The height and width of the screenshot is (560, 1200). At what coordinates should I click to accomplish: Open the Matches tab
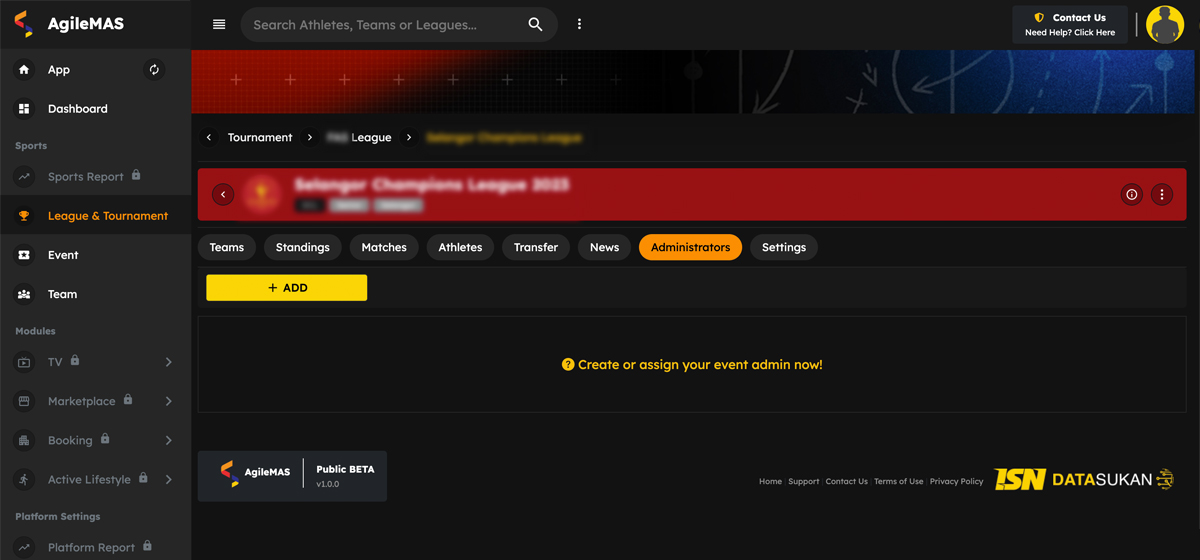click(x=384, y=247)
